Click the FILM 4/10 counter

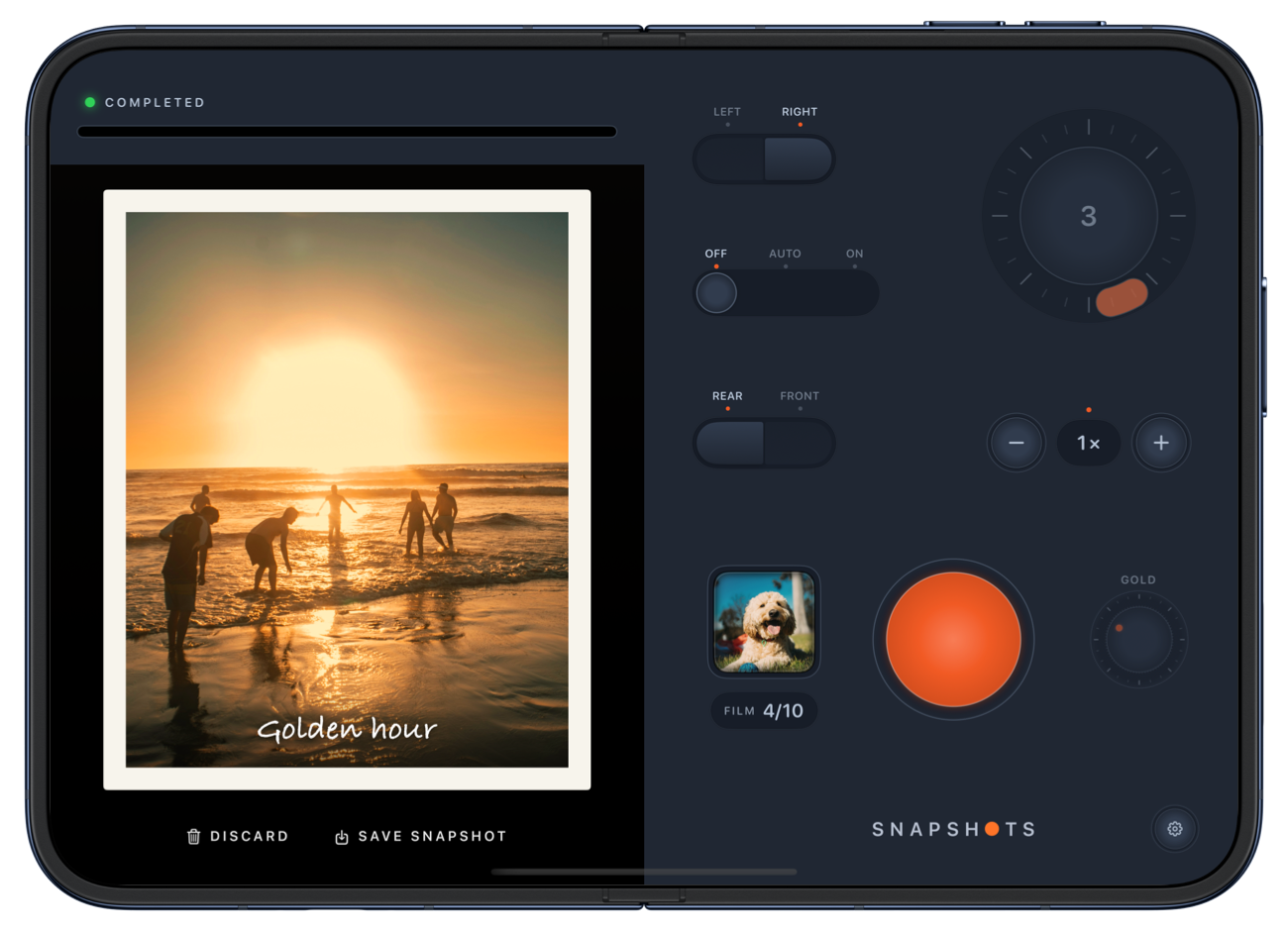pyautogui.click(x=764, y=710)
